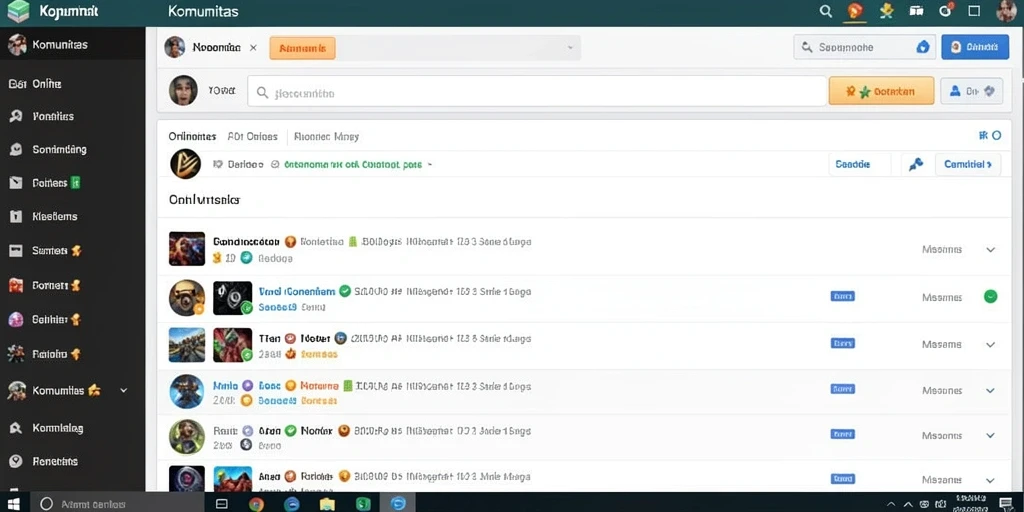
Task: Click the yellow figure icon in top header
Action: coord(886,11)
